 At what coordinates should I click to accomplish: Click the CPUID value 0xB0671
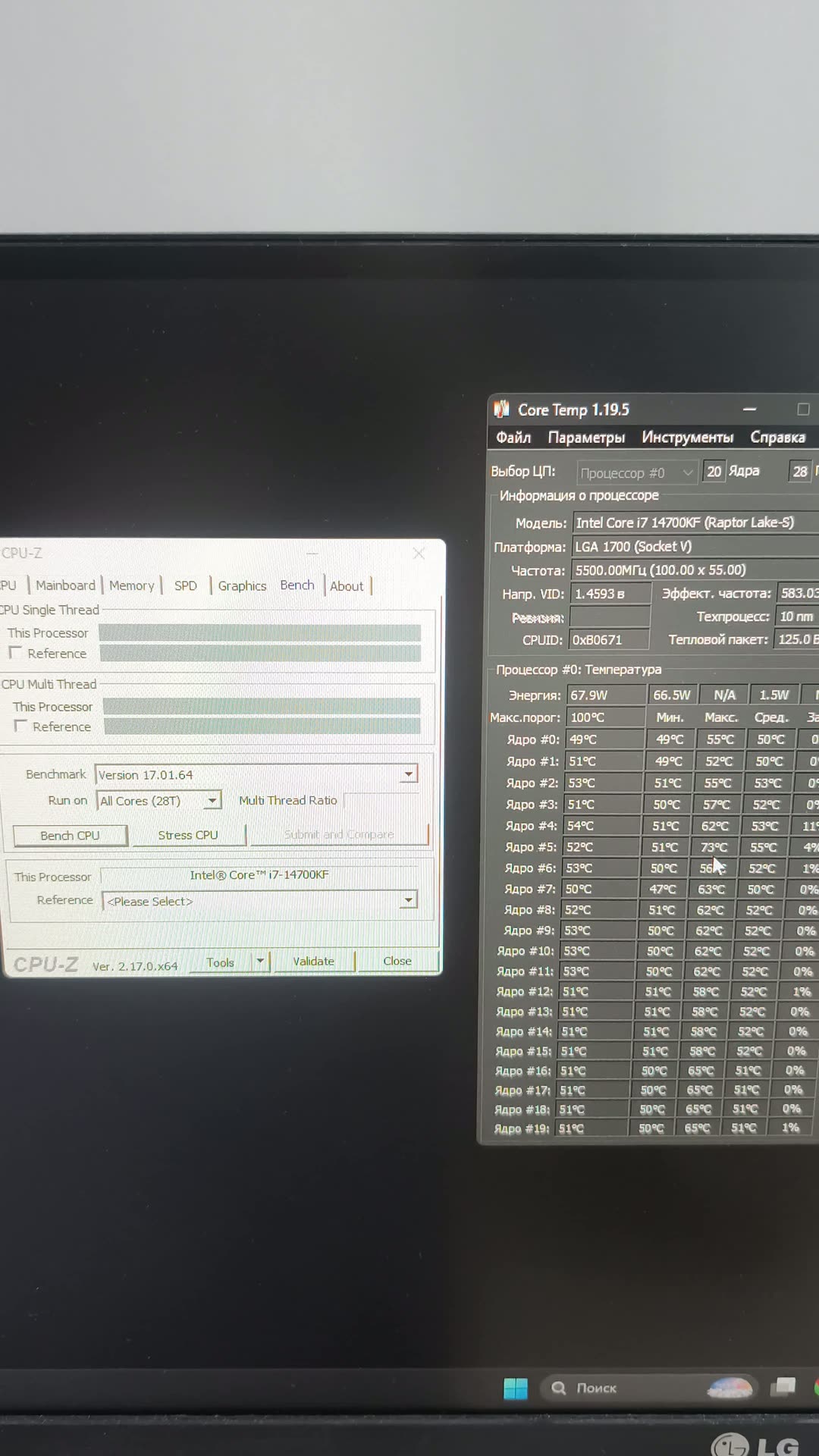(x=609, y=640)
